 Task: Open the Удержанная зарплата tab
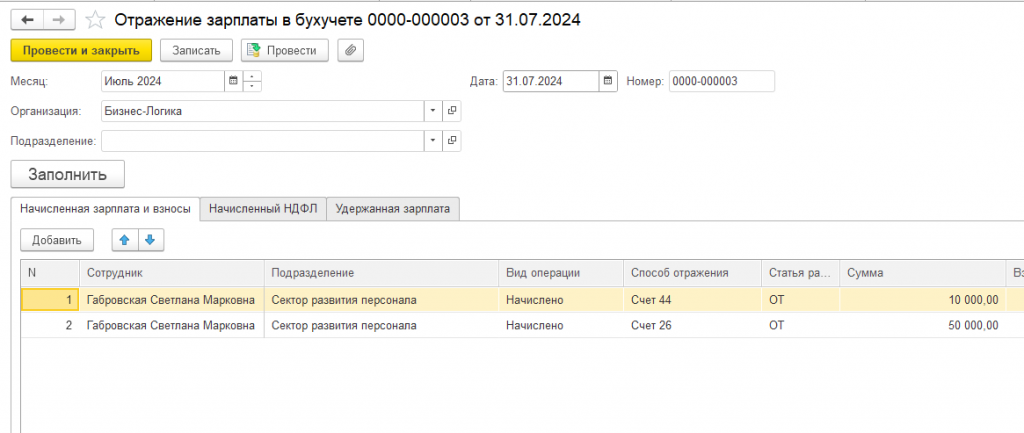392,208
